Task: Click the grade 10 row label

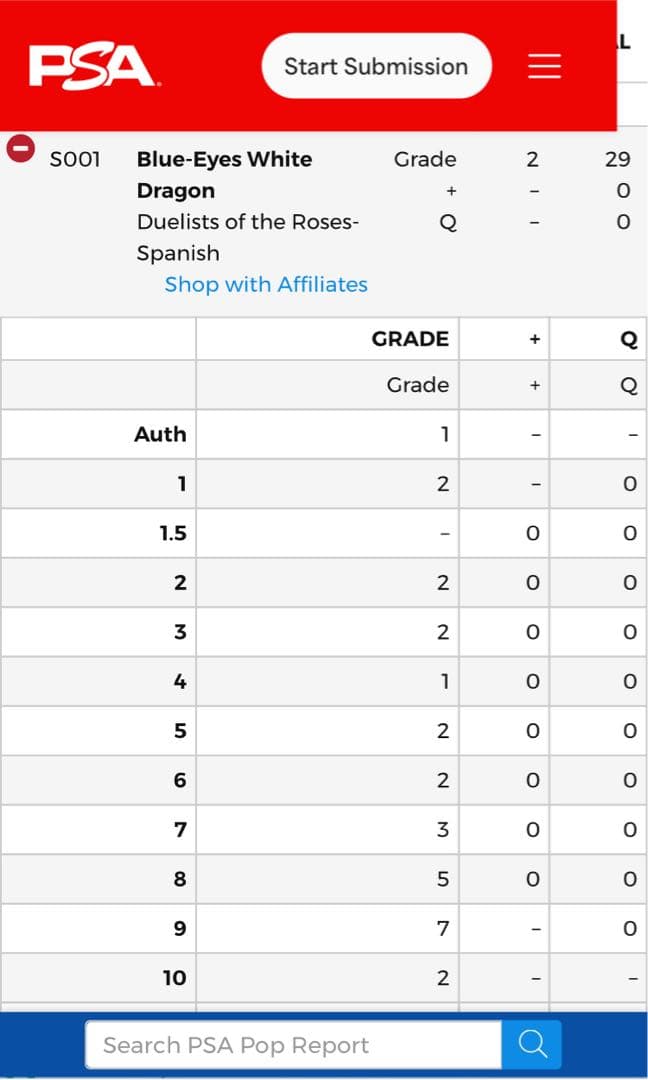Action: [x=174, y=978]
